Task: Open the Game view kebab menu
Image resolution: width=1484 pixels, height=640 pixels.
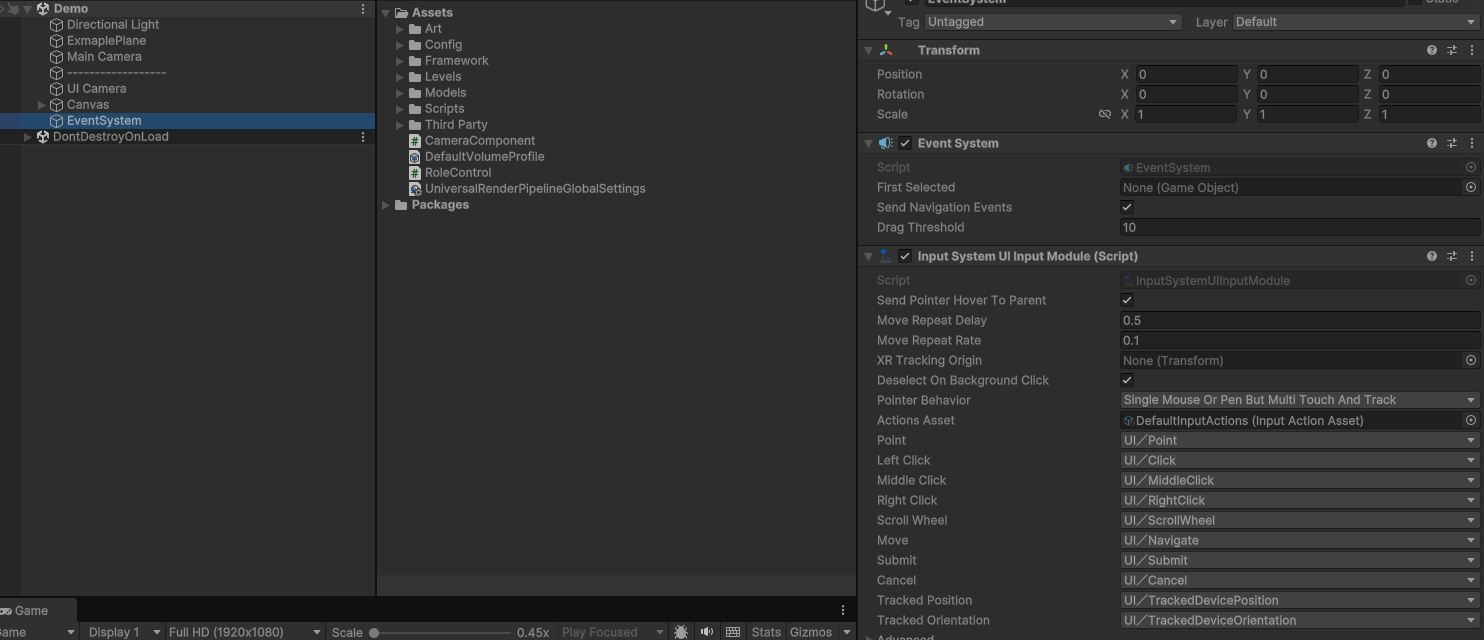Action: coord(842,610)
